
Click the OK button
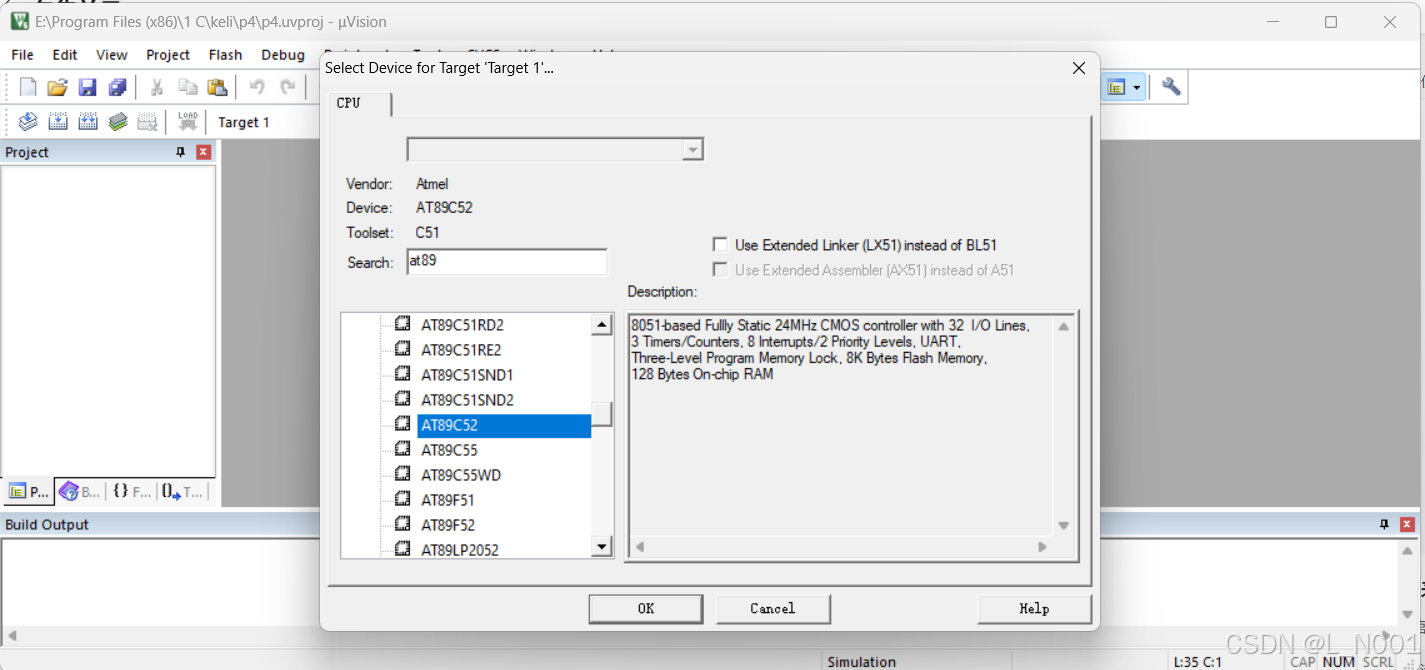(x=646, y=608)
